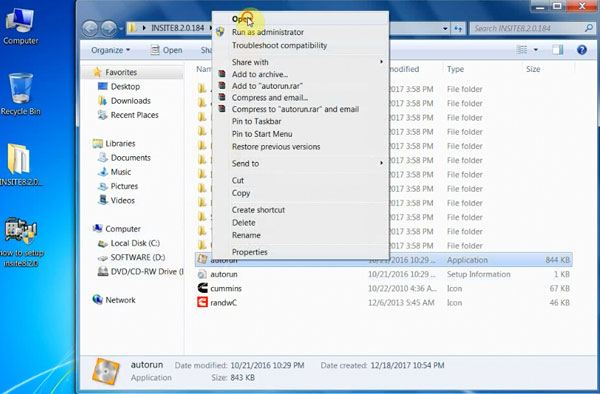Click the DVD/CD-RW Drive icon
This screenshot has width=600, height=394.
click(103, 272)
